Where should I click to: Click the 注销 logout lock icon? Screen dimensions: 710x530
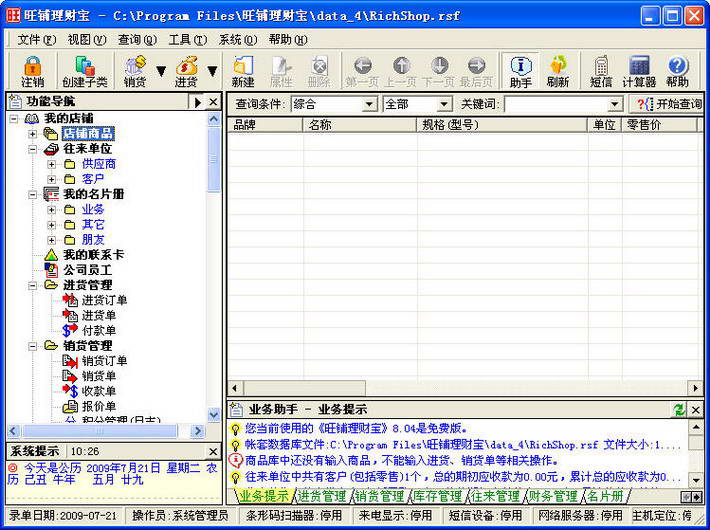click(33, 71)
